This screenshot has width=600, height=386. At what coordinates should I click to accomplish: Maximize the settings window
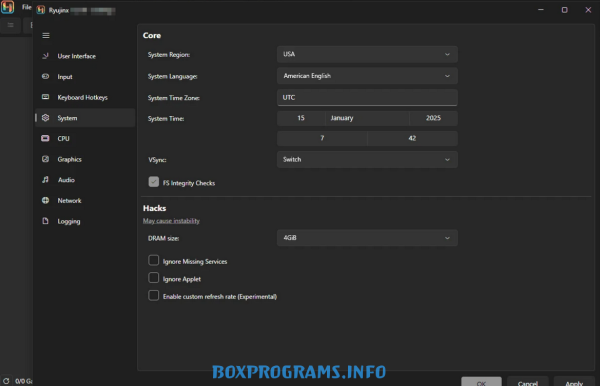coord(564,10)
